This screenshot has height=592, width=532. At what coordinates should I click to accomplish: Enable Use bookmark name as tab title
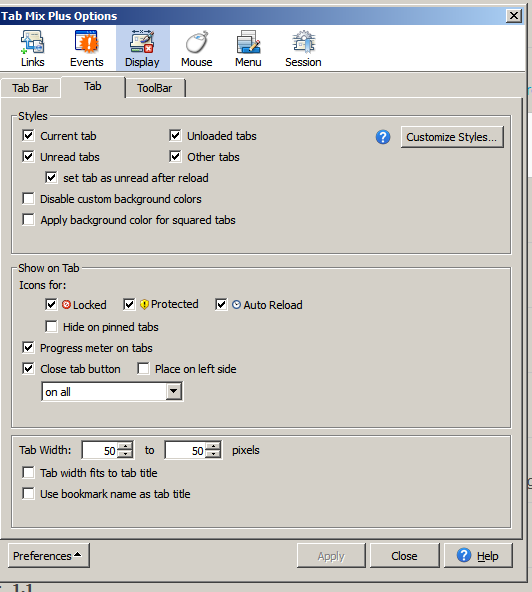(x=28, y=494)
